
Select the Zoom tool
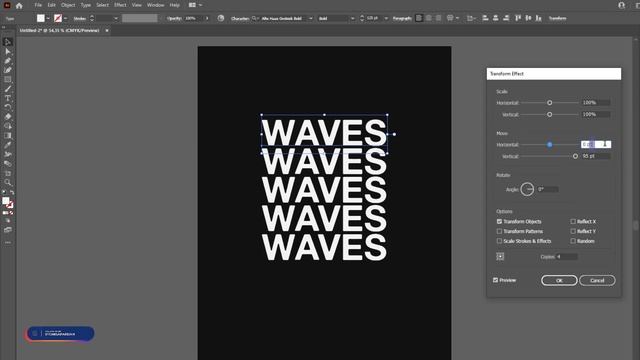(x=8, y=182)
